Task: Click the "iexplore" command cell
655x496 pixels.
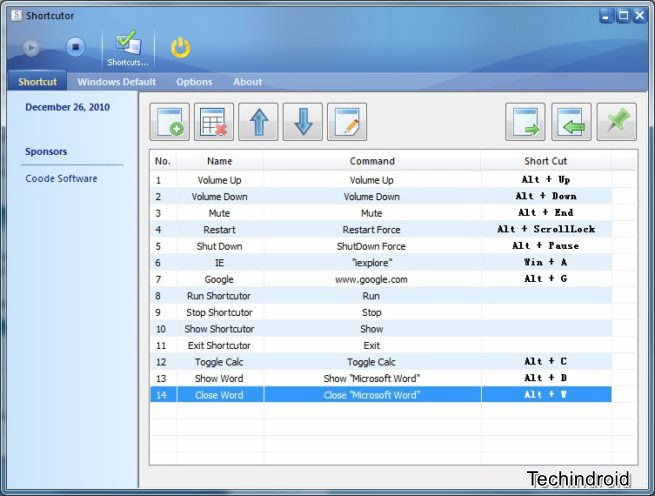Action: (372, 263)
